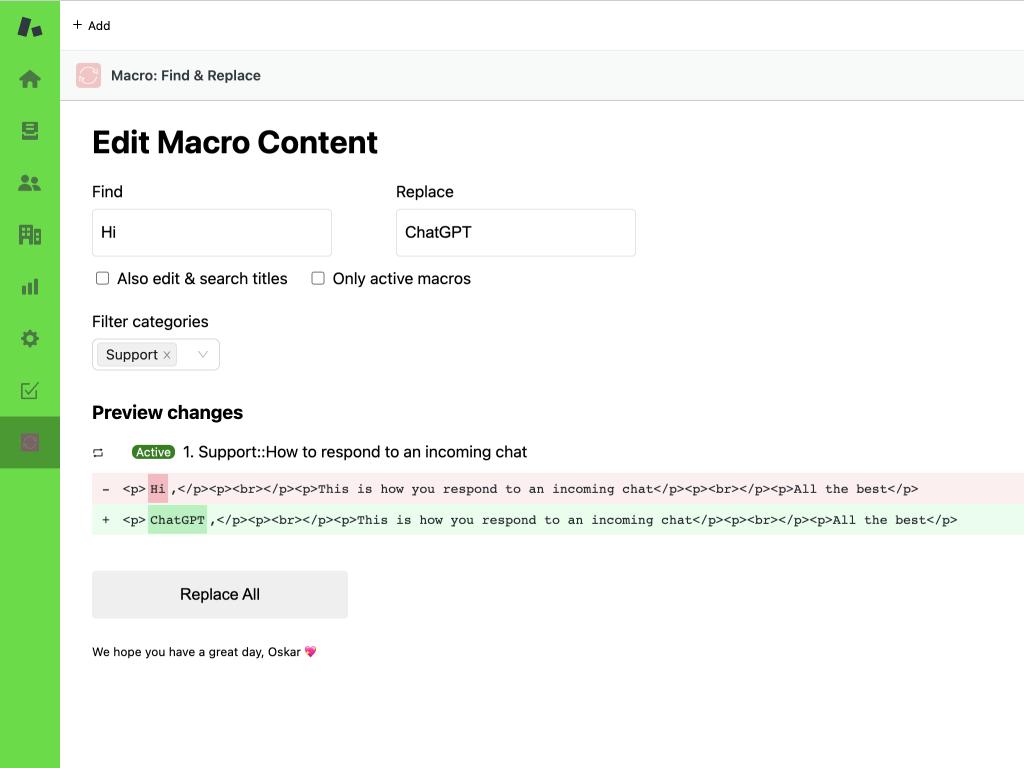The height and width of the screenshot is (768, 1024).
Task: Open the Admin gear icon
Action: (x=30, y=339)
